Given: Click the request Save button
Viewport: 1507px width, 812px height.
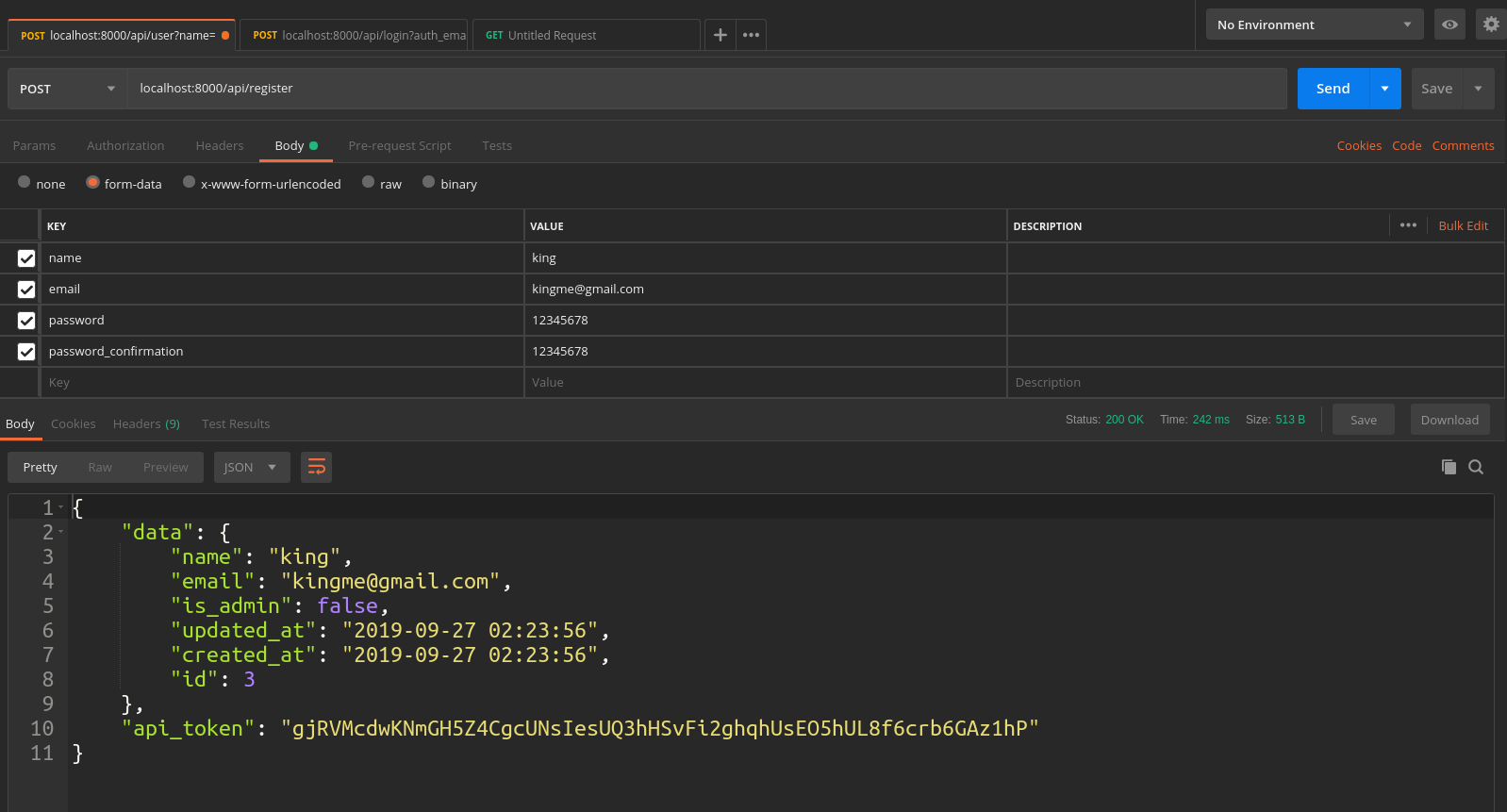Looking at the screenshot, I should [x=1437, y=89].
